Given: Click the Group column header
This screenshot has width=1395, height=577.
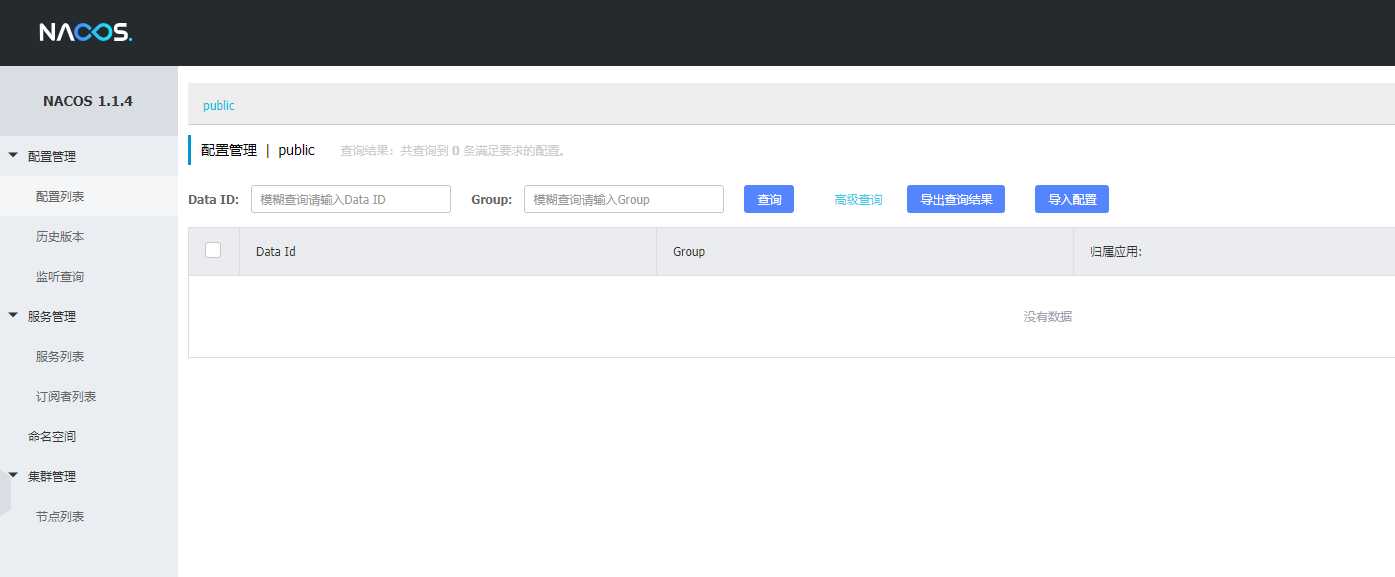Looking at the screenshot, I should tap(689, 251).
